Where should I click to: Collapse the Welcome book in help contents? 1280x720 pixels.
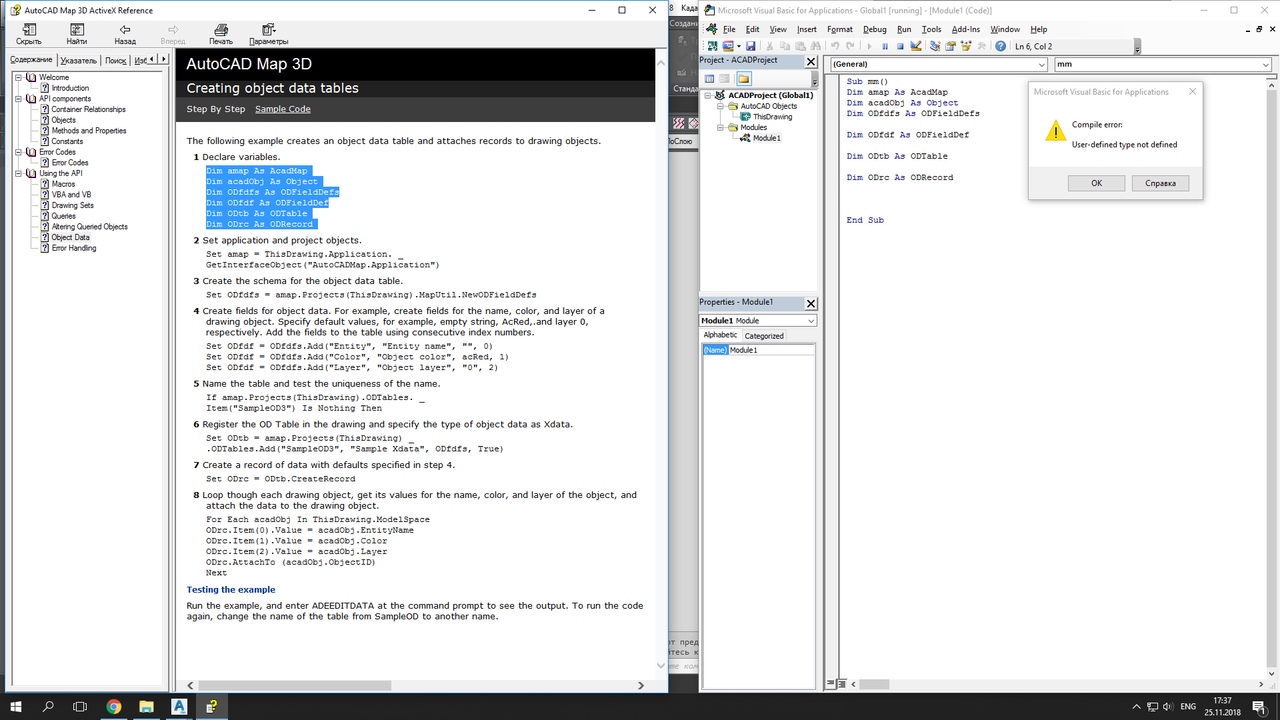tap(18, 77)
